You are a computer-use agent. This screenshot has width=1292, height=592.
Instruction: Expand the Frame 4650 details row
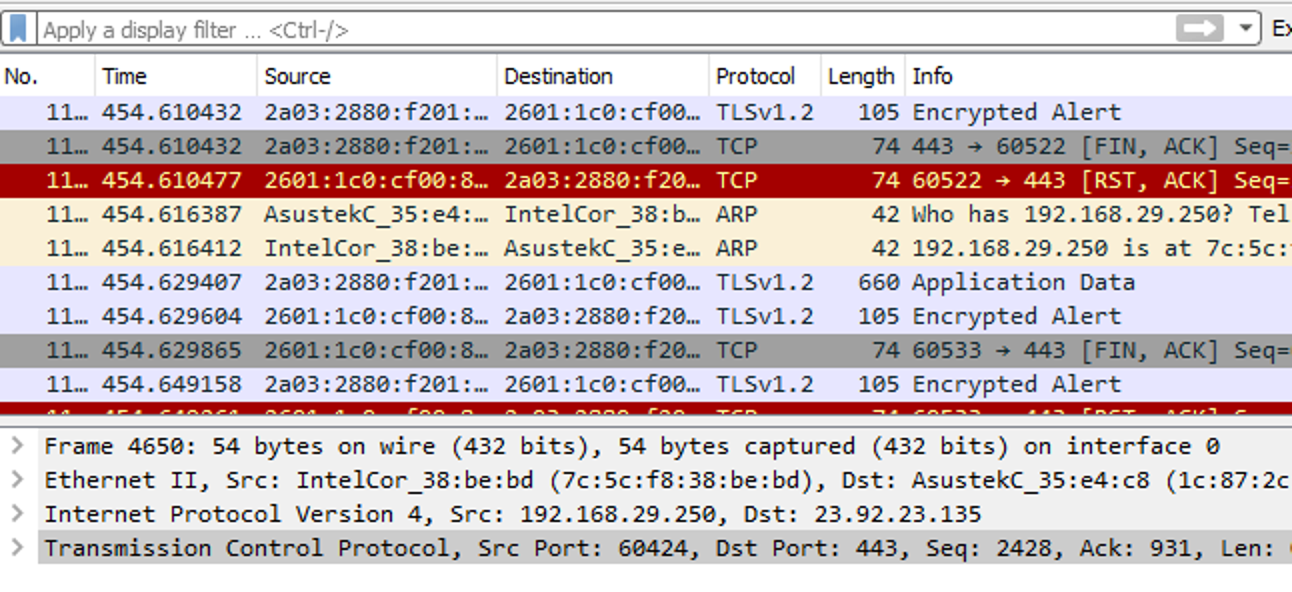coord(17,445)
